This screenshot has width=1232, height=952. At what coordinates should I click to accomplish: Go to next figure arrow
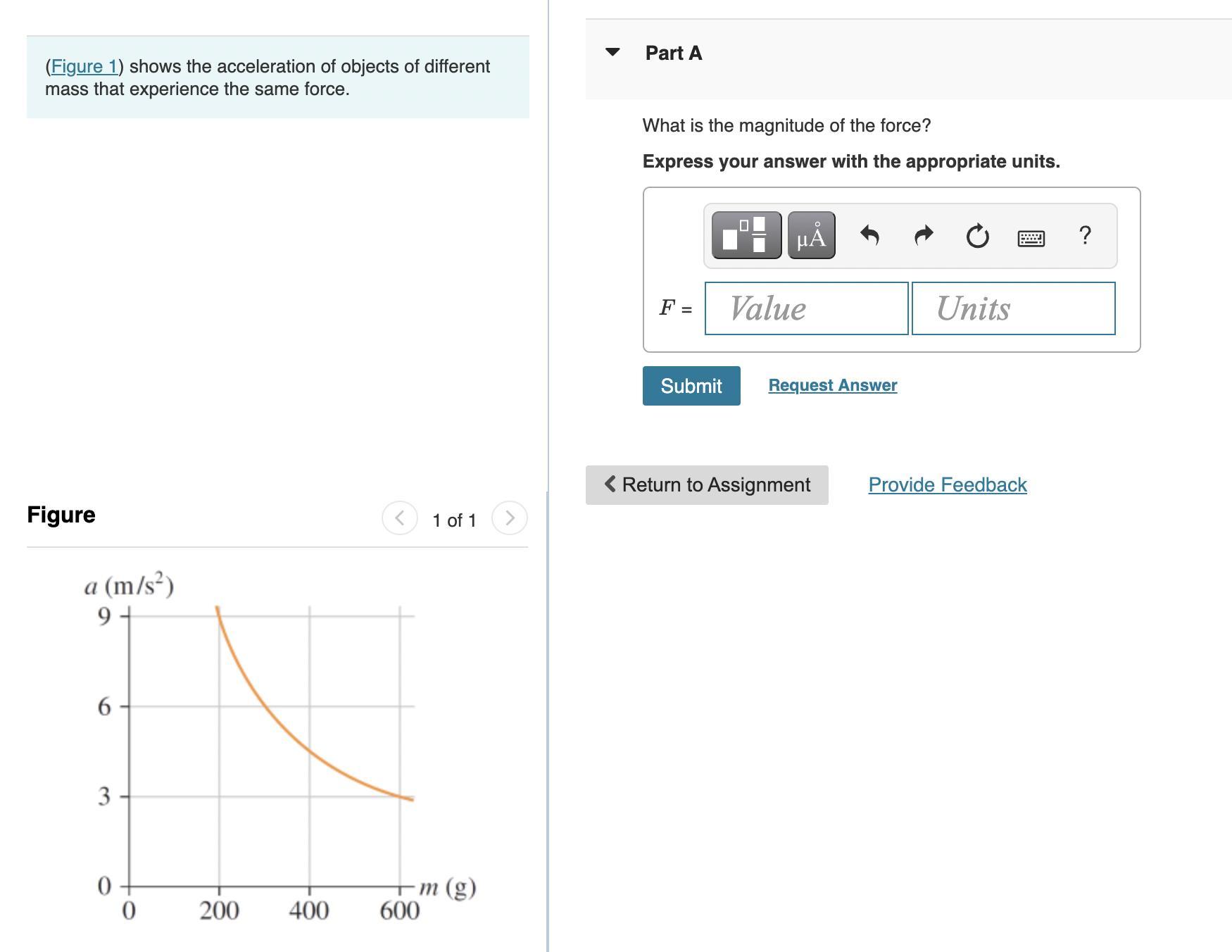pos(510,518)
